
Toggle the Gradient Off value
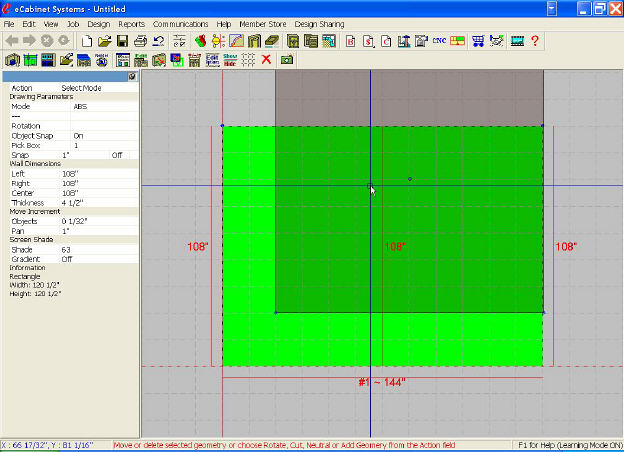click(x=99, y=259)
